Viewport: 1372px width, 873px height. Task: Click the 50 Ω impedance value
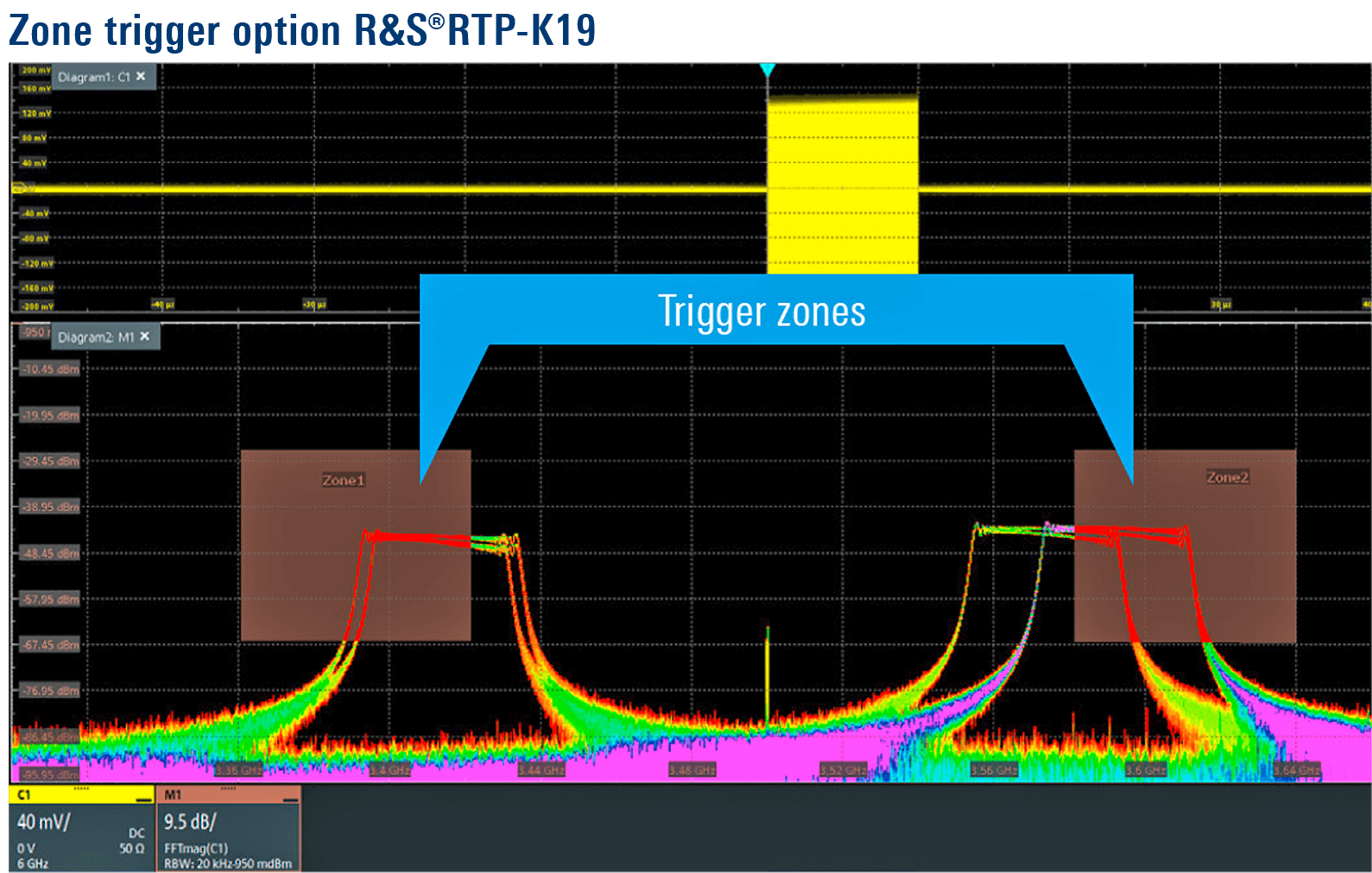coord(132,849)
